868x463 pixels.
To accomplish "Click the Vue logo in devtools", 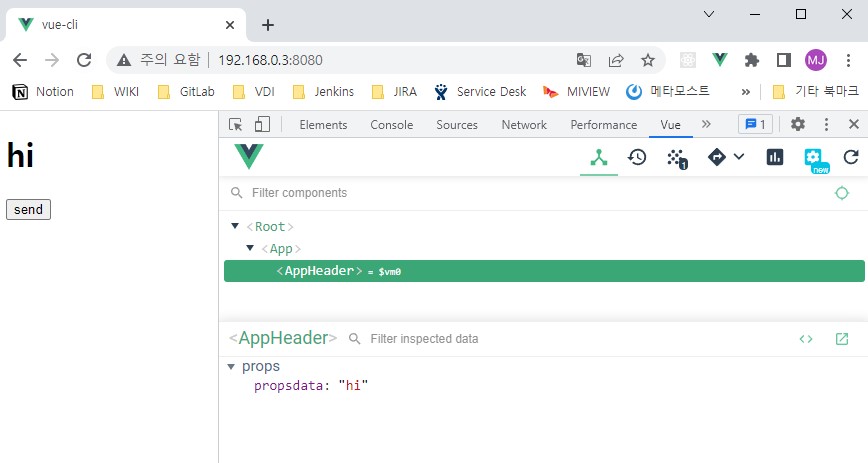I will (x=249, y=157).
